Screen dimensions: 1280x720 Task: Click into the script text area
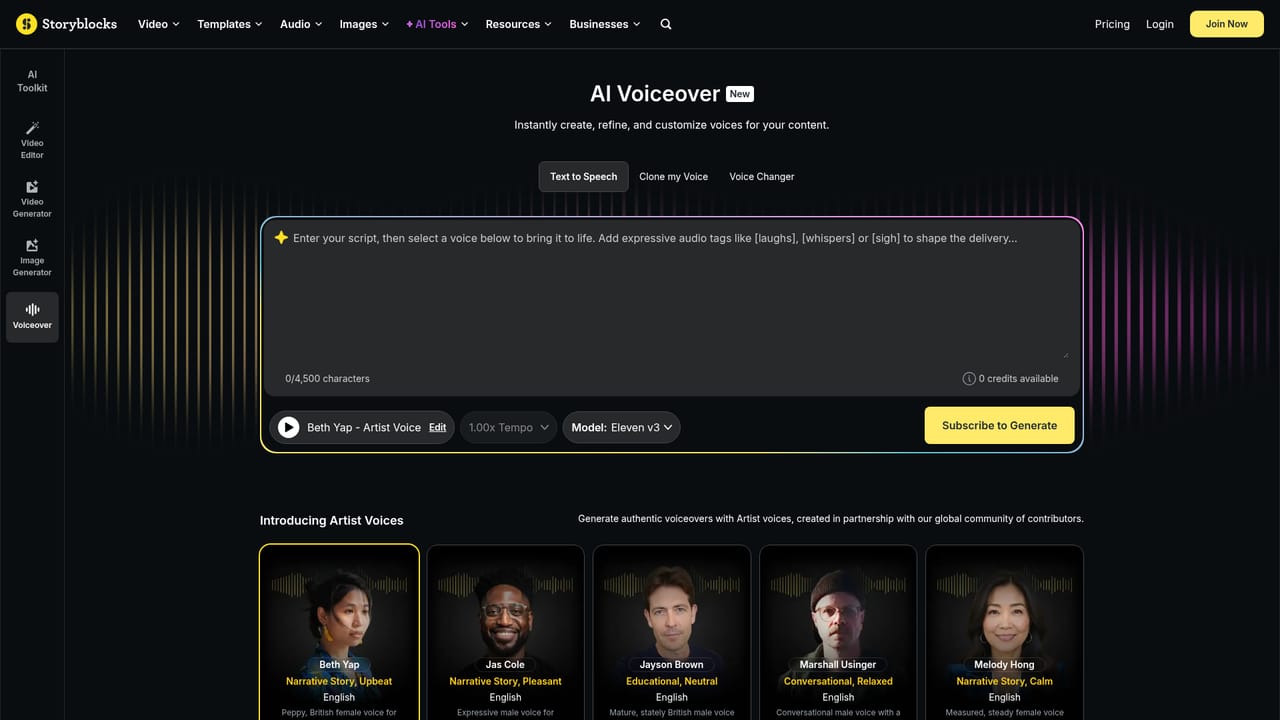click(x=672, y=295)
